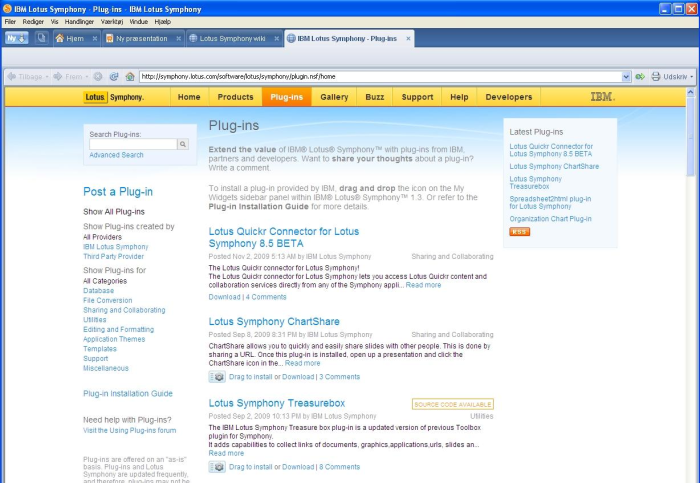Click the Back (Tilbage) arrow icon
This screenshot has width=700, height=483.
point(12,77)
